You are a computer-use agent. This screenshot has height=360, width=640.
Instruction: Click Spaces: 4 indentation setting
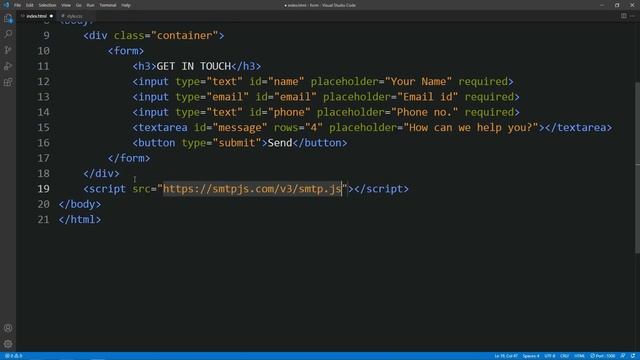click(531, 356)
